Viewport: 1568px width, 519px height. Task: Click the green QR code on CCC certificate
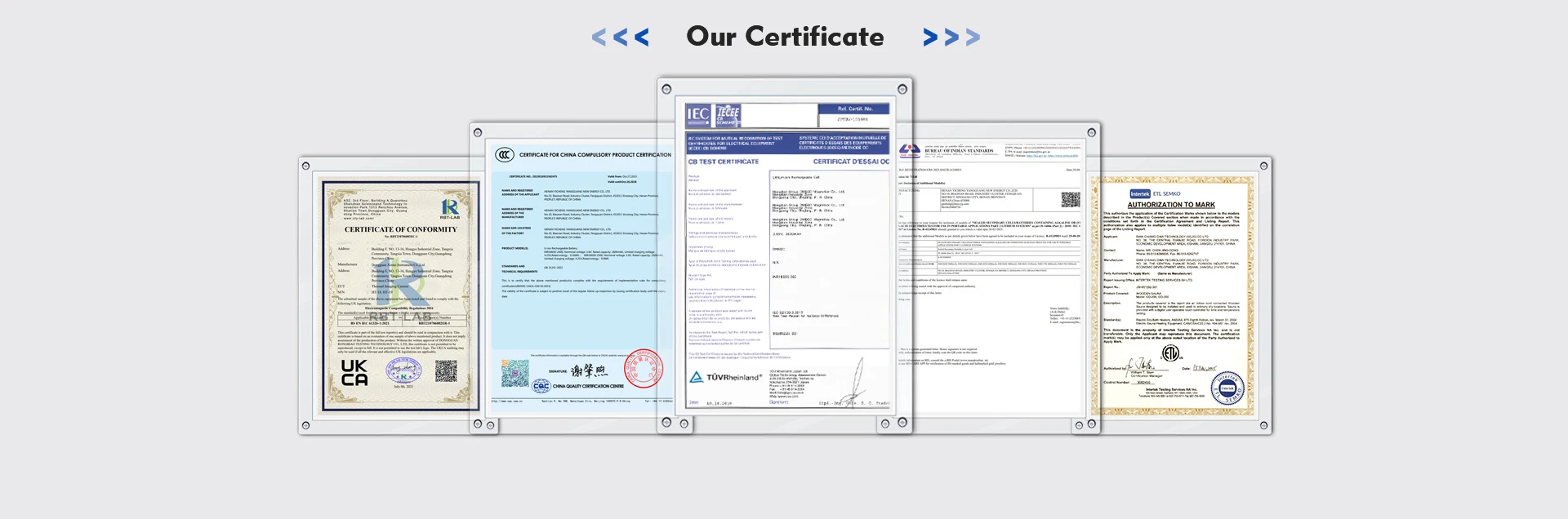pyautogui.click(x=515, y=373)
